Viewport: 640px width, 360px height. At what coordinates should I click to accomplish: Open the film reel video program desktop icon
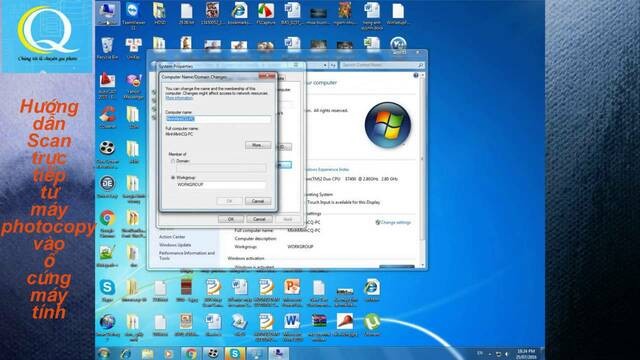pos(107,154)
